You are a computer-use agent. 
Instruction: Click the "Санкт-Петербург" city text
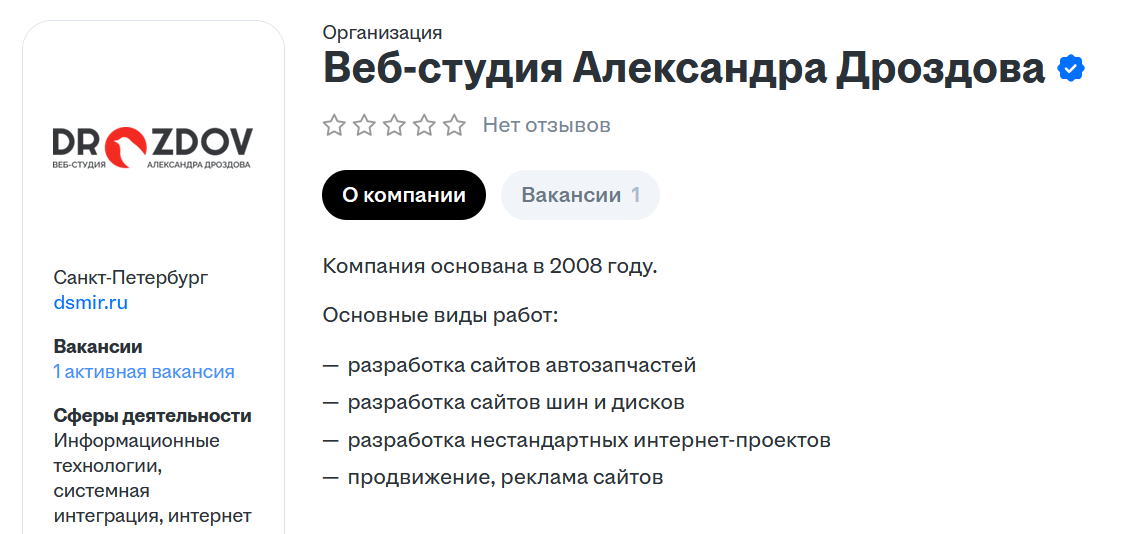131,277
